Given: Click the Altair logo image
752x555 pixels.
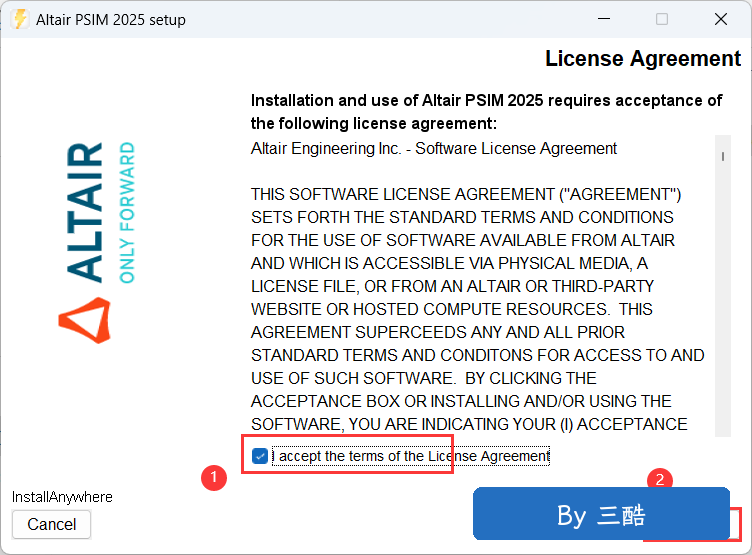Looking at the screenshot, I should click(97, 243).
